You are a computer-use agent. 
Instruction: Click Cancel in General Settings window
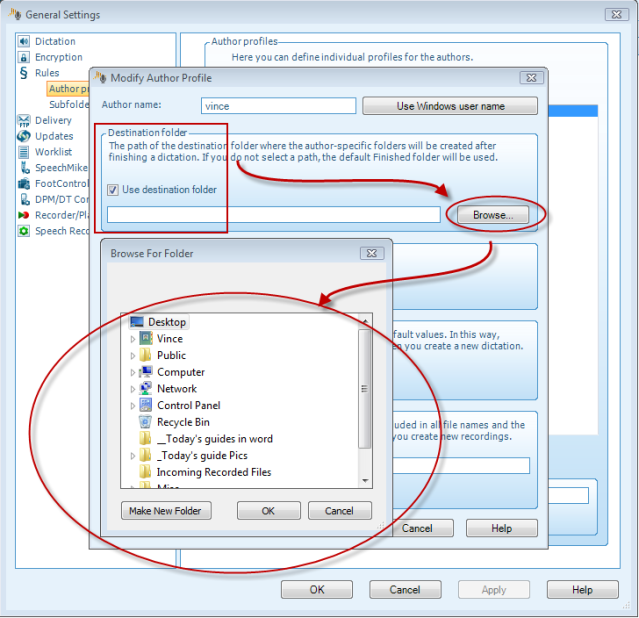405,590
